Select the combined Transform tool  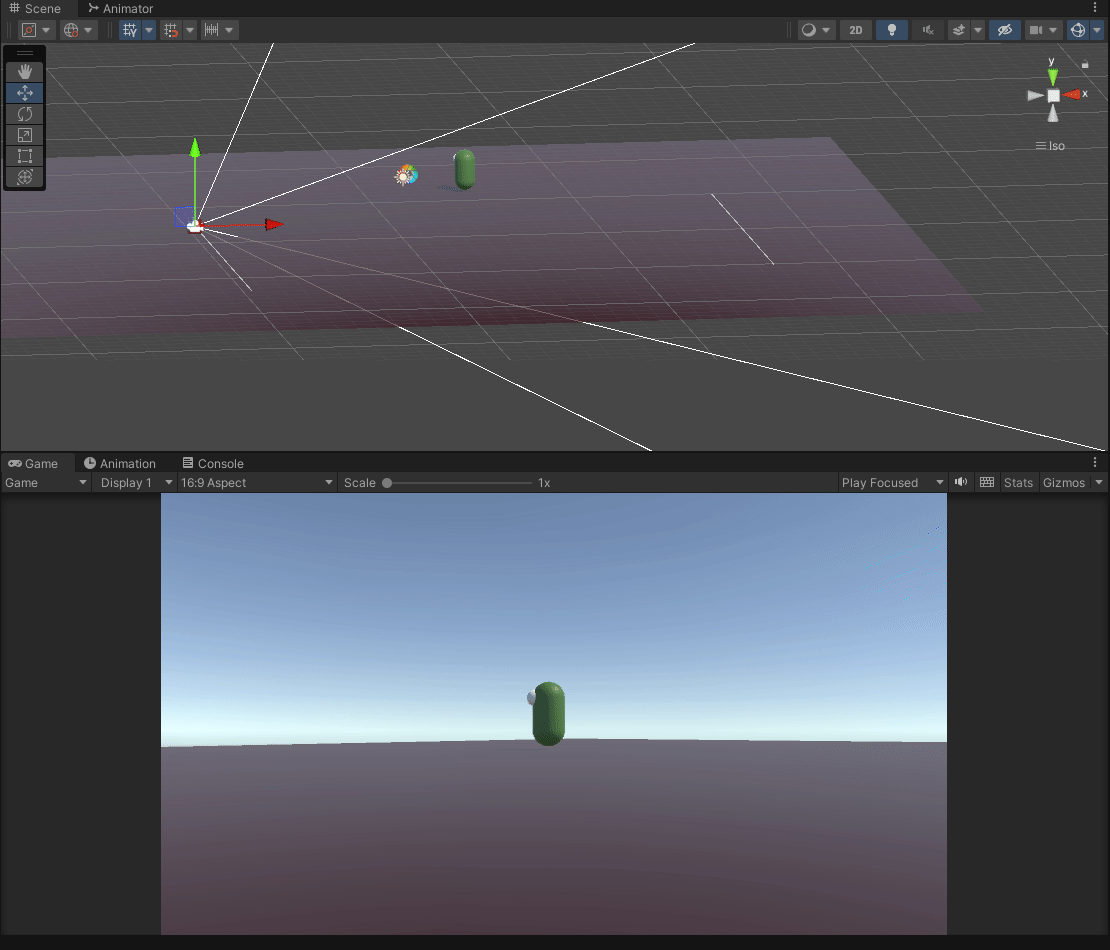[24, 178]
